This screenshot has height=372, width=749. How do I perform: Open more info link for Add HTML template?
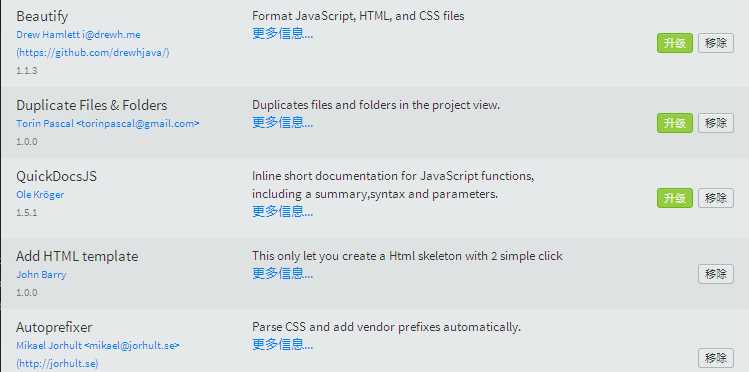click(x=282, y=274)
